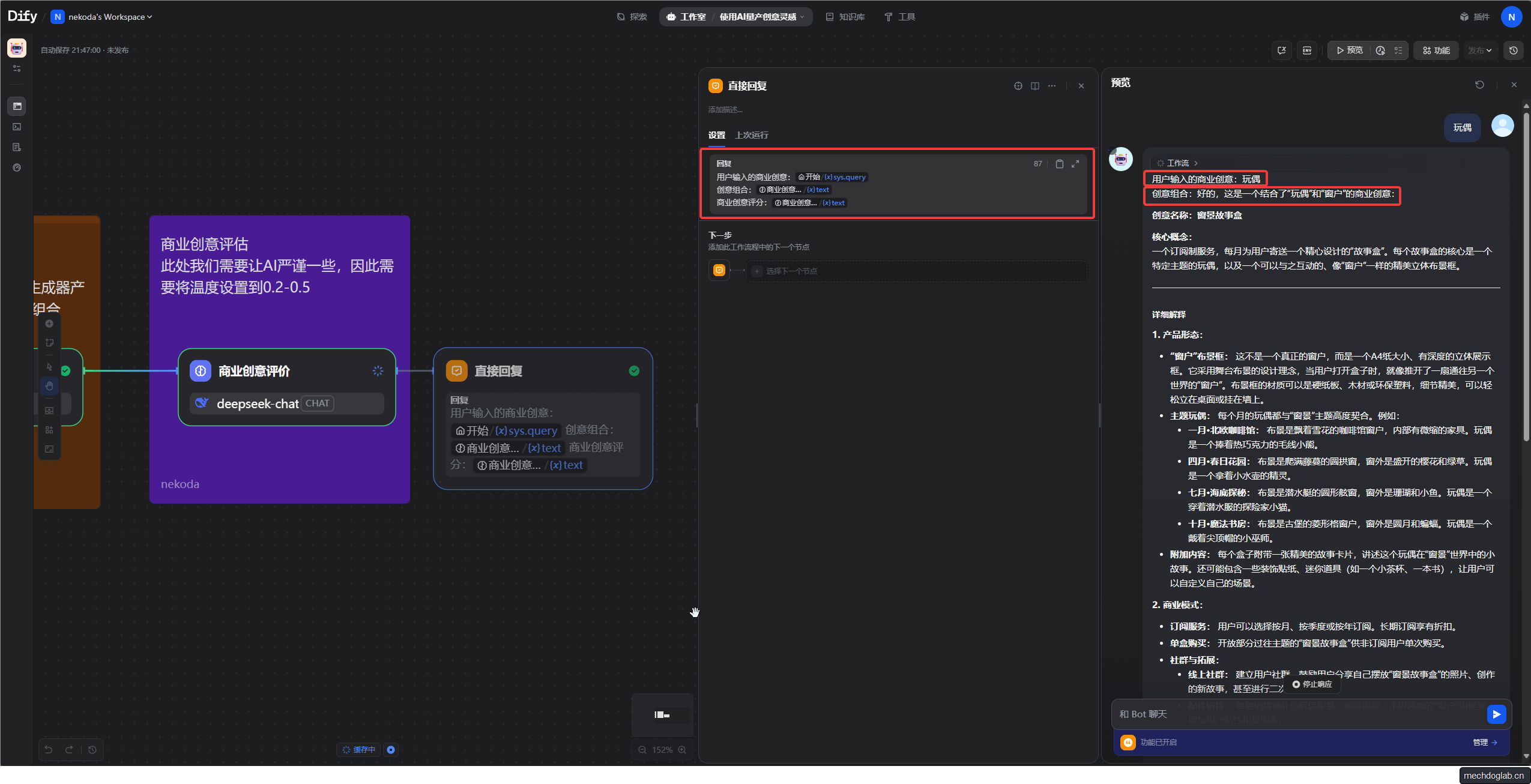The image size is (1531, 784).
Task: Open version history icon at top right
Action: click(x=1514, y=50)
